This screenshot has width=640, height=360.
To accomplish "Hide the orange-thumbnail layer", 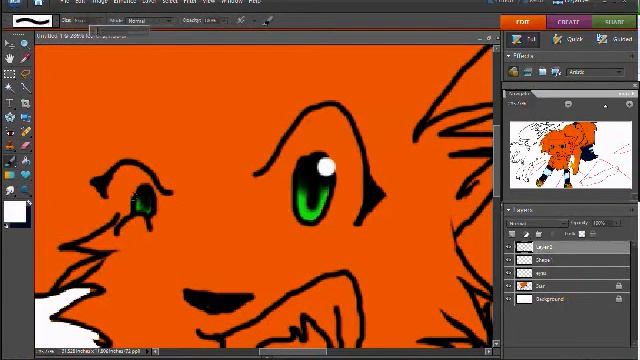I will tap(509, 286).
